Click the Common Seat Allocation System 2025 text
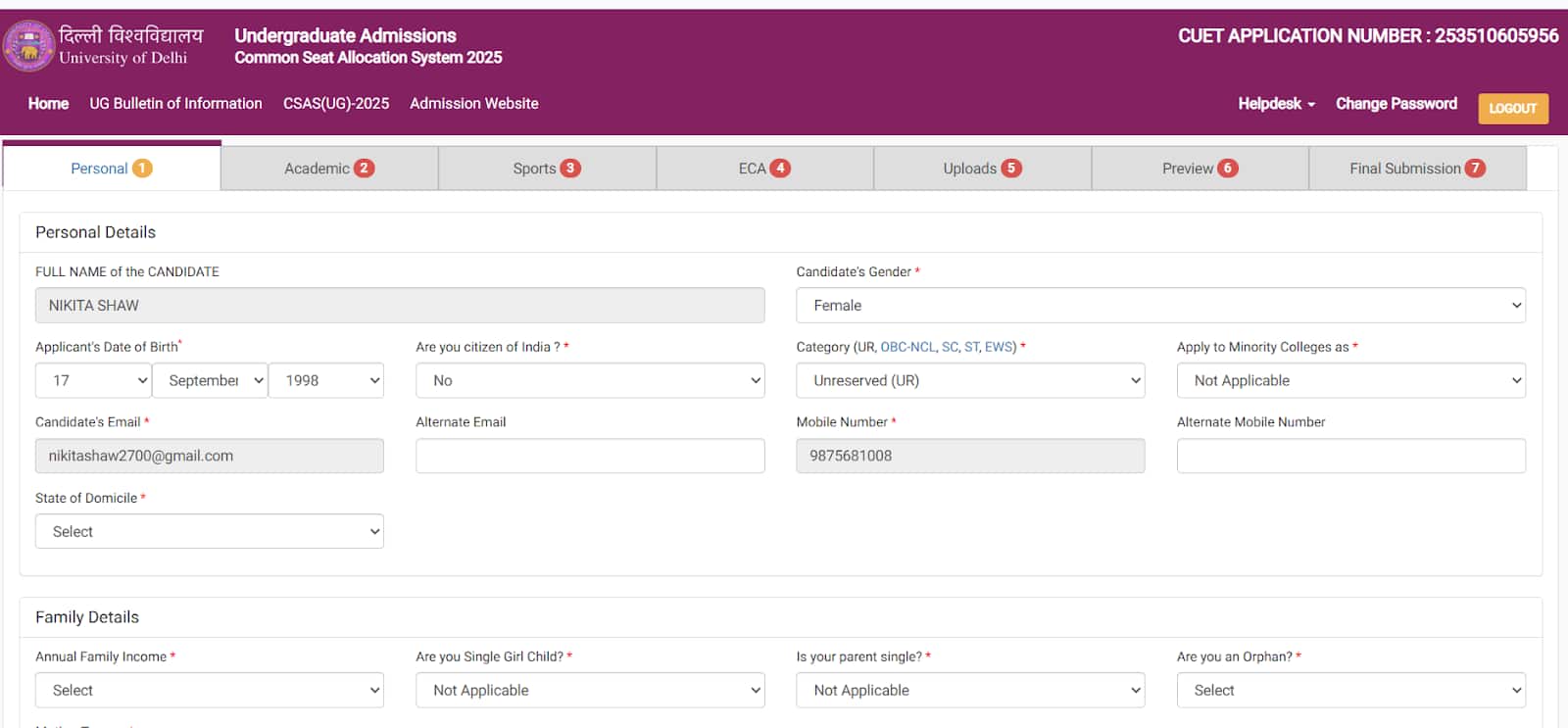 (x=367, y=58)
